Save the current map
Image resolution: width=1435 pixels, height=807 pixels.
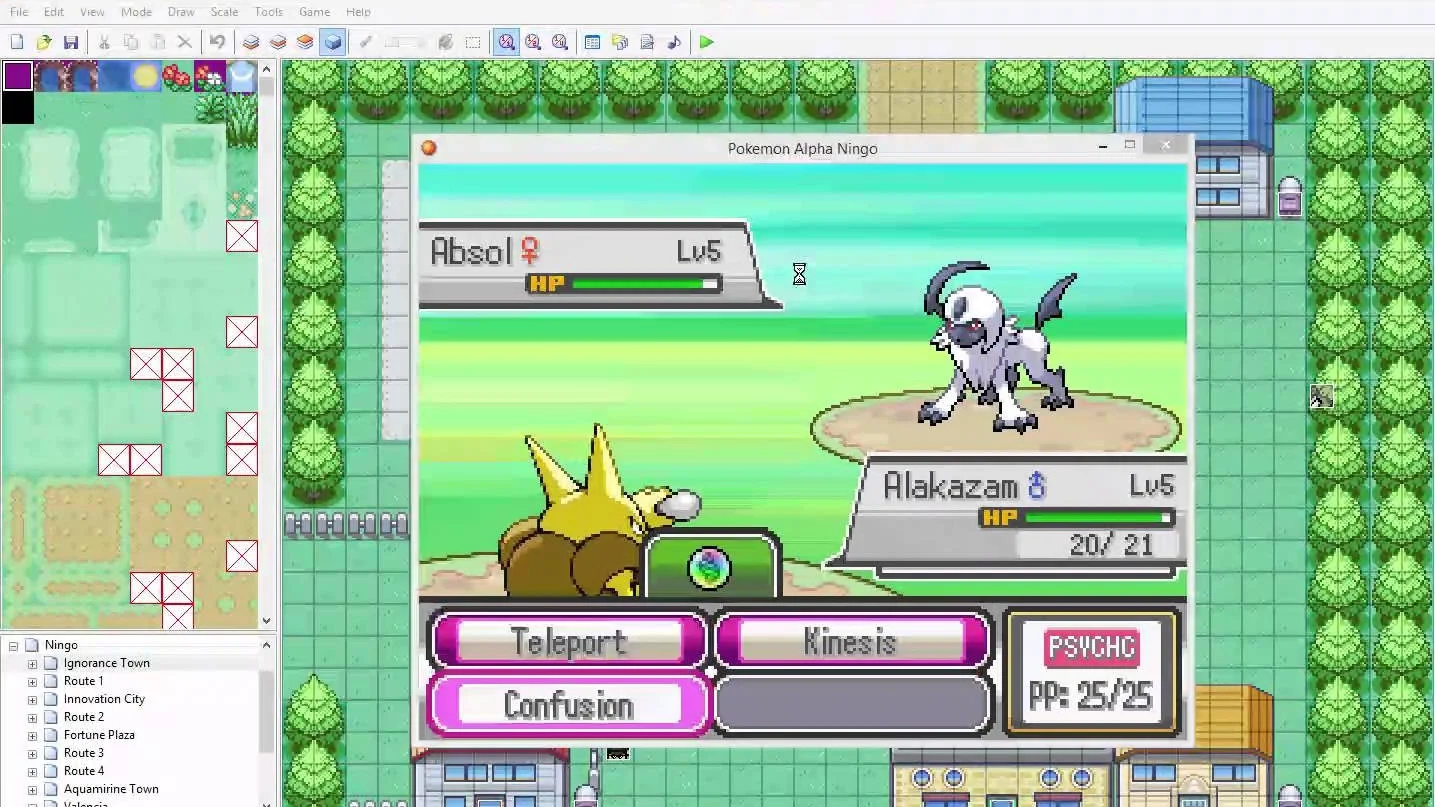coord(71,41)
